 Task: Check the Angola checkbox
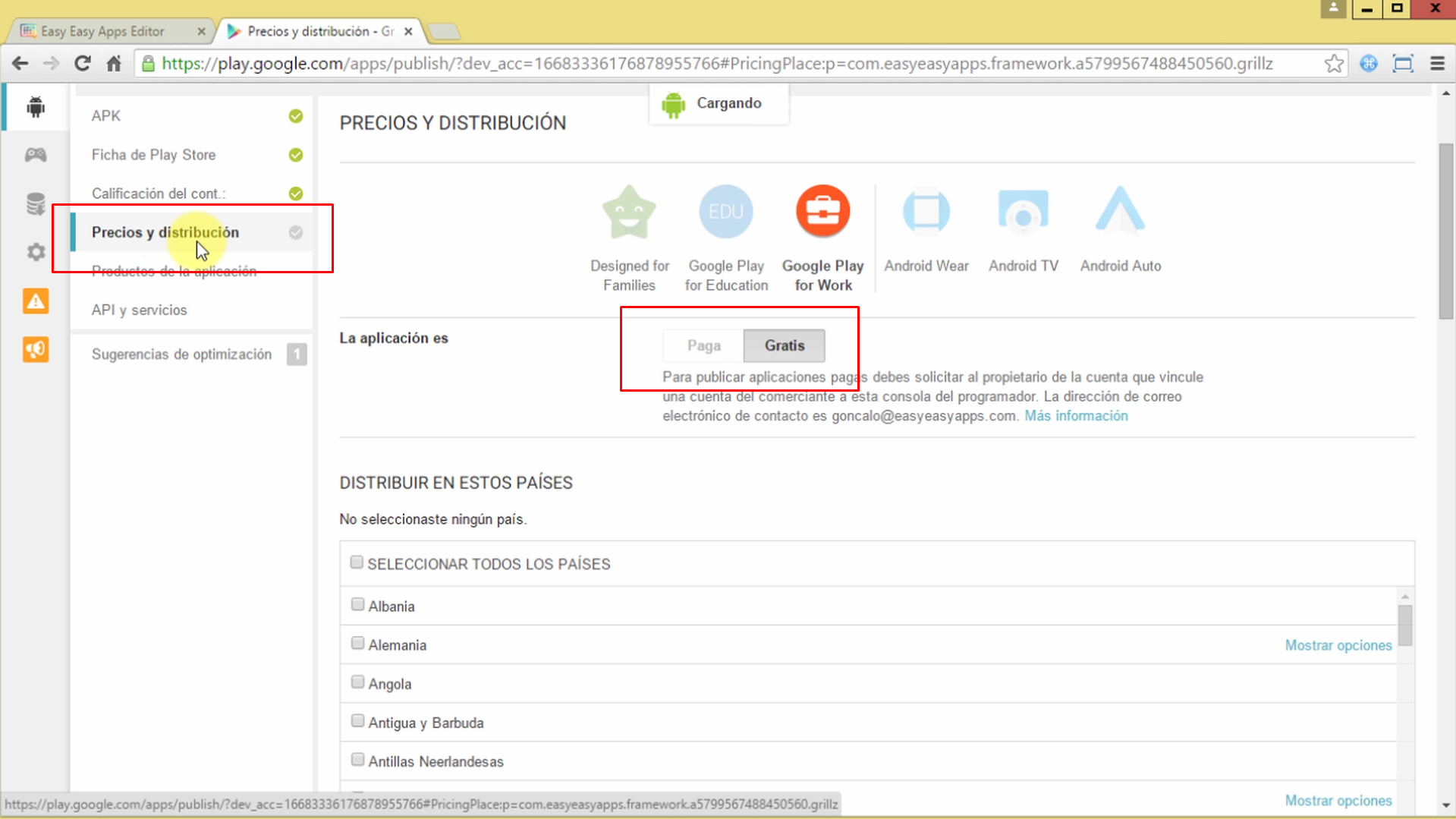357,681
